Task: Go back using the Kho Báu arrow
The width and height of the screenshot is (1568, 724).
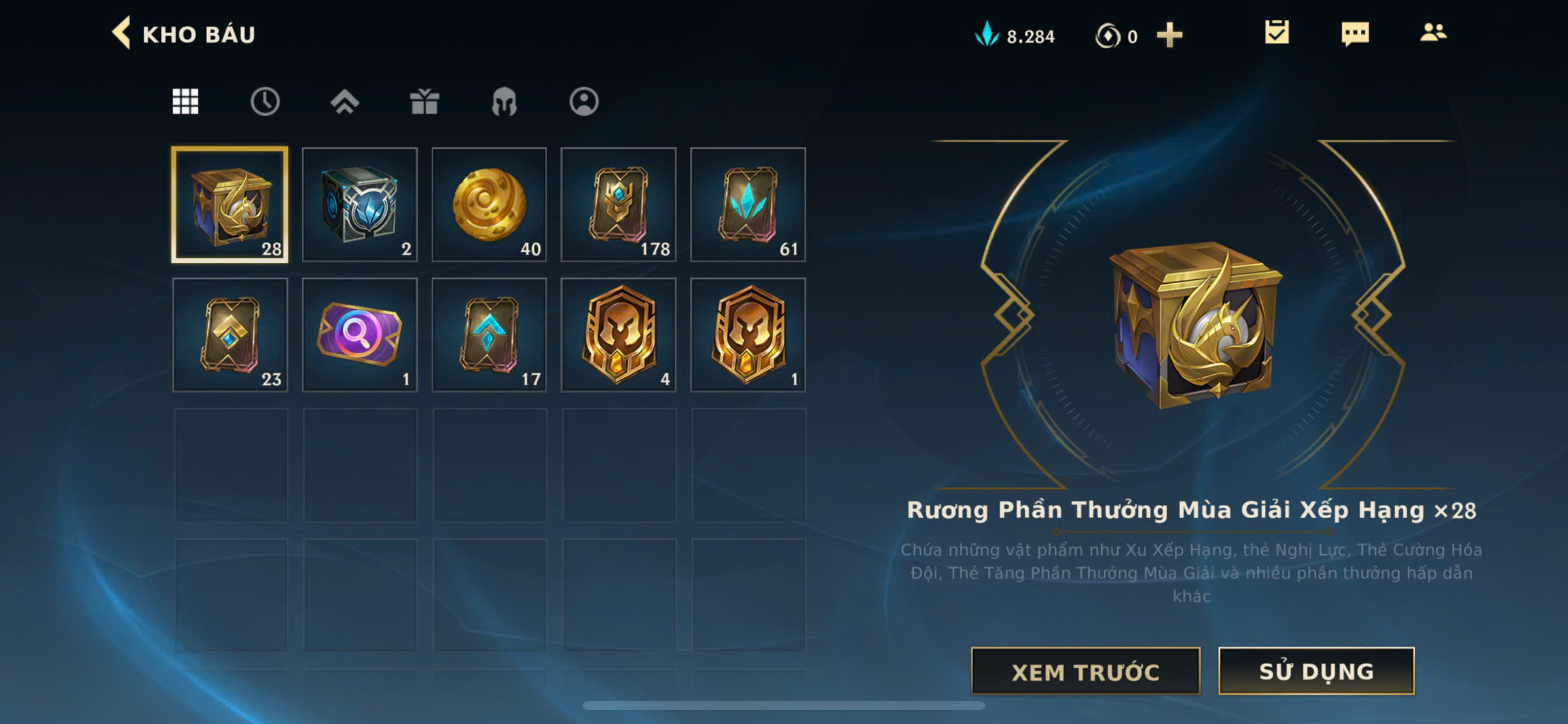Action: (121, 33)
